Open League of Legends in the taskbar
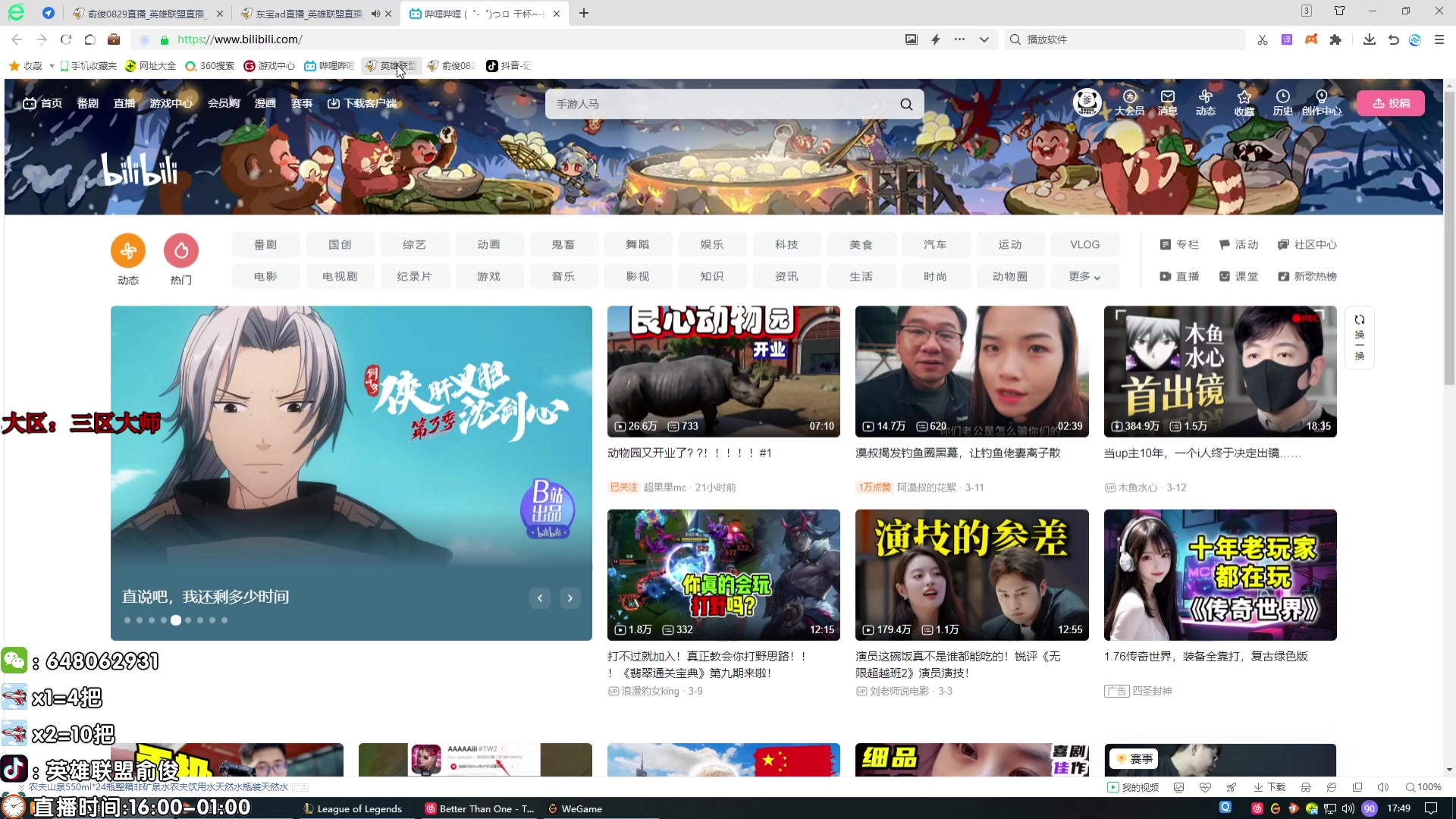The height and width of the screenshot is (819, 1456). coord(353,809)
